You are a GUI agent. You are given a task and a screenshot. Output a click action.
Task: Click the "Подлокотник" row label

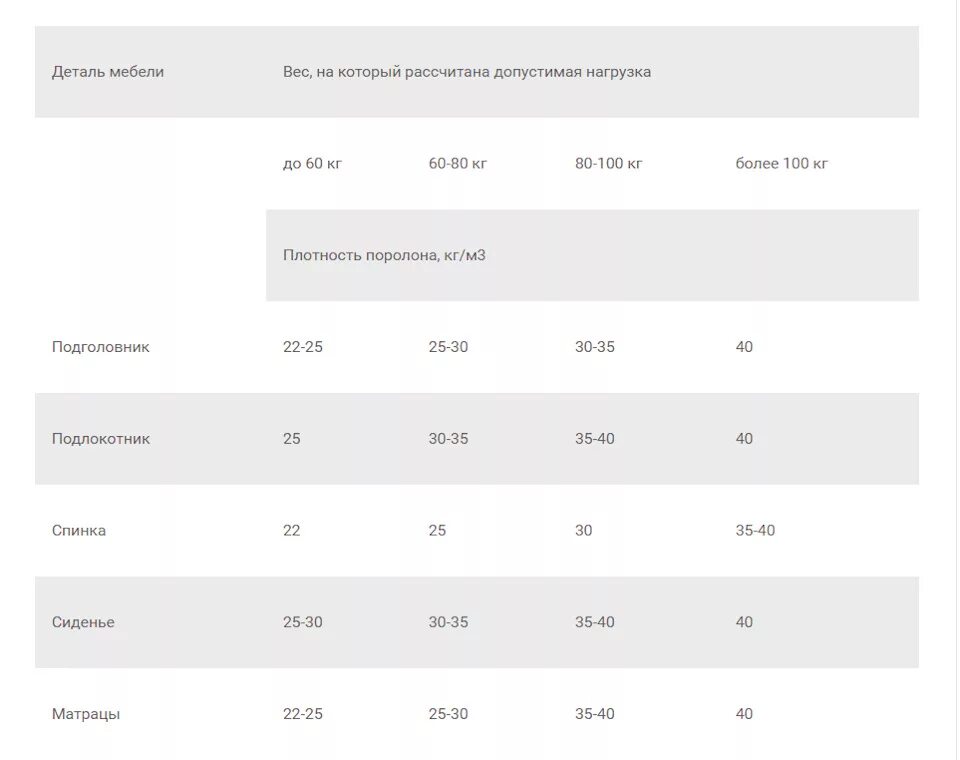click(x=101, y=439)
